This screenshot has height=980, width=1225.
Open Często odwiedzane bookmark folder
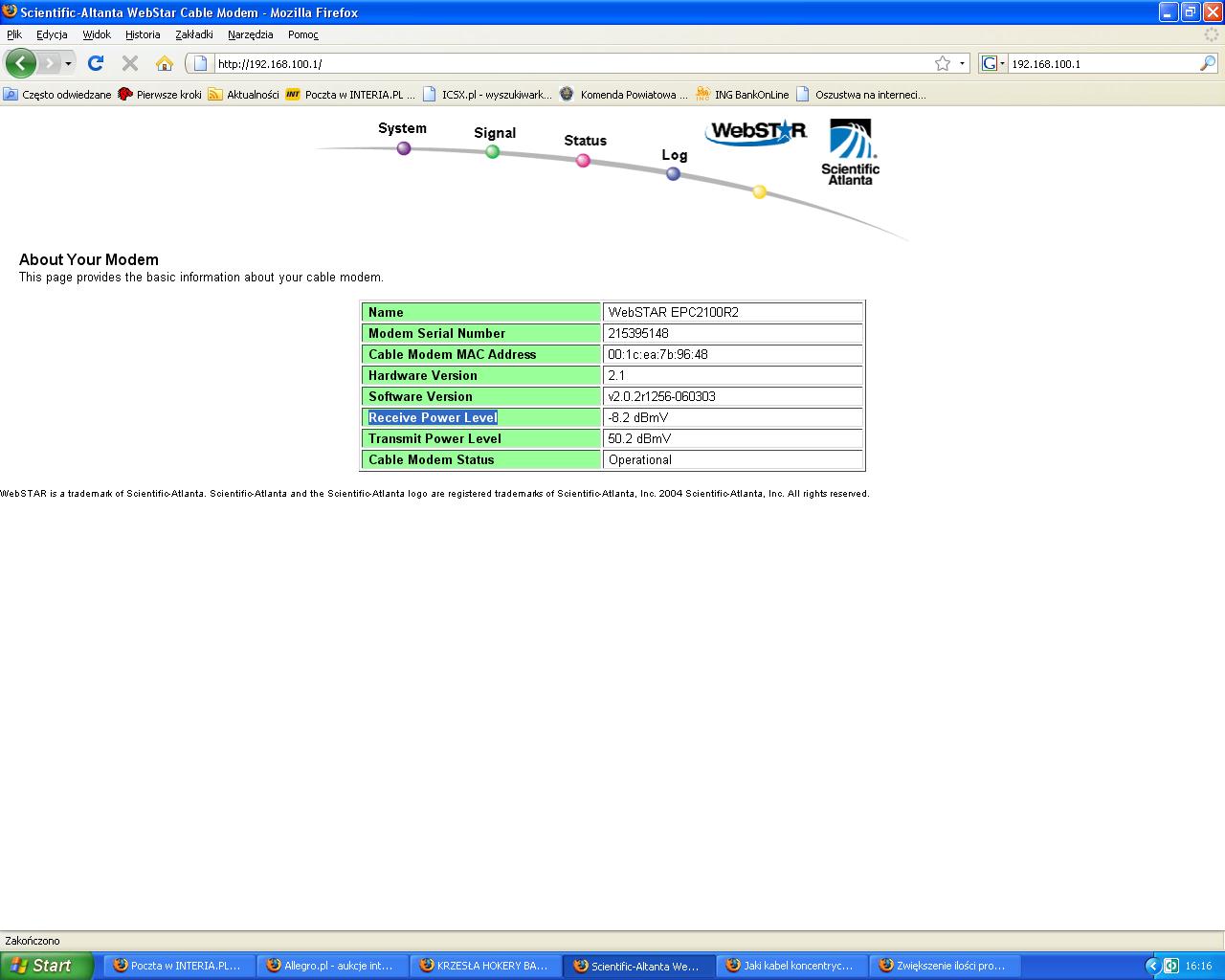(57, 95)
